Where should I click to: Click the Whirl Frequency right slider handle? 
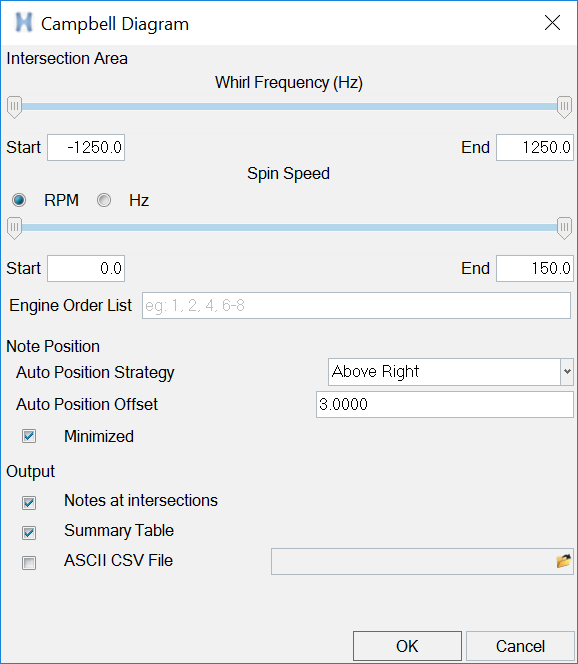pos(564,107)
